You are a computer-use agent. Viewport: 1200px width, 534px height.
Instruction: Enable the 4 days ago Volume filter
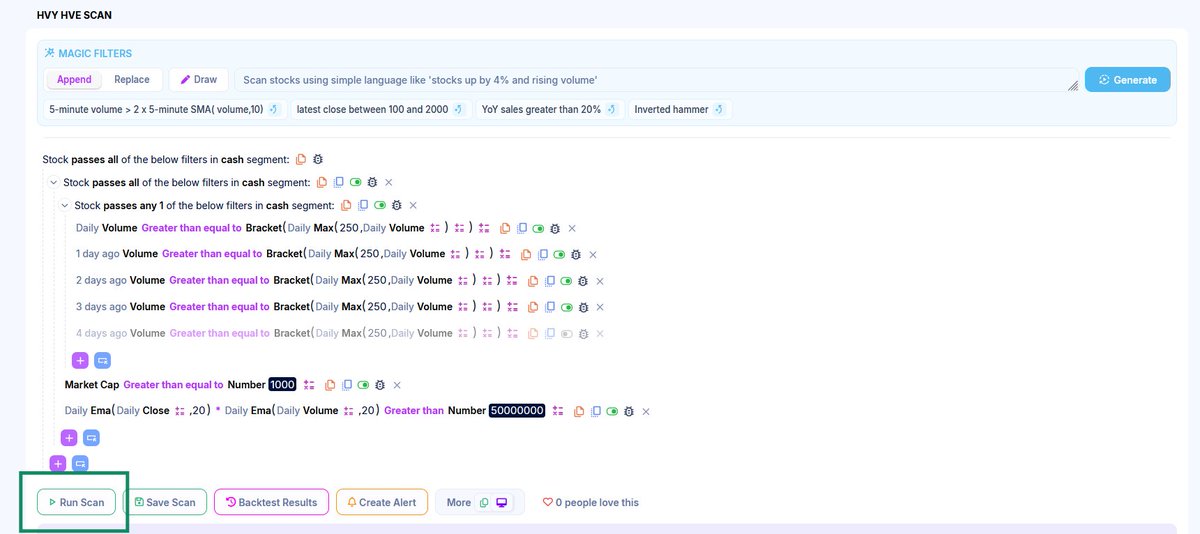[566, 333]
